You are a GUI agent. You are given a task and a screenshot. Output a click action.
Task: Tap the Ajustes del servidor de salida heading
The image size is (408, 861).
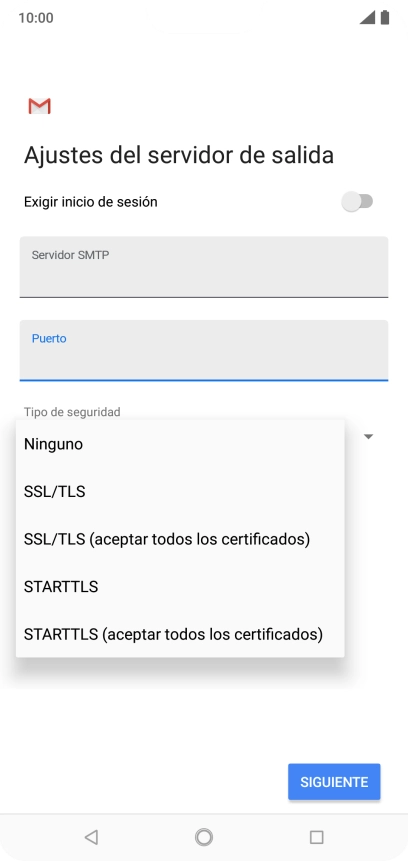click(178, 155)
